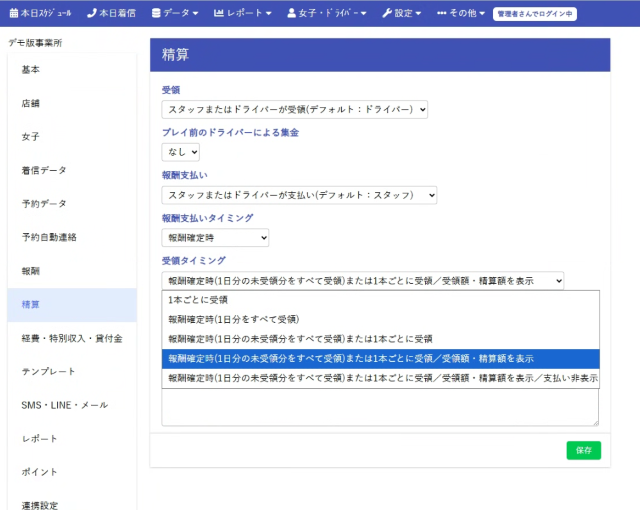Click the 受領タイミング field label
This screenshot has height=510, width=640.
(x=194, y=260)
